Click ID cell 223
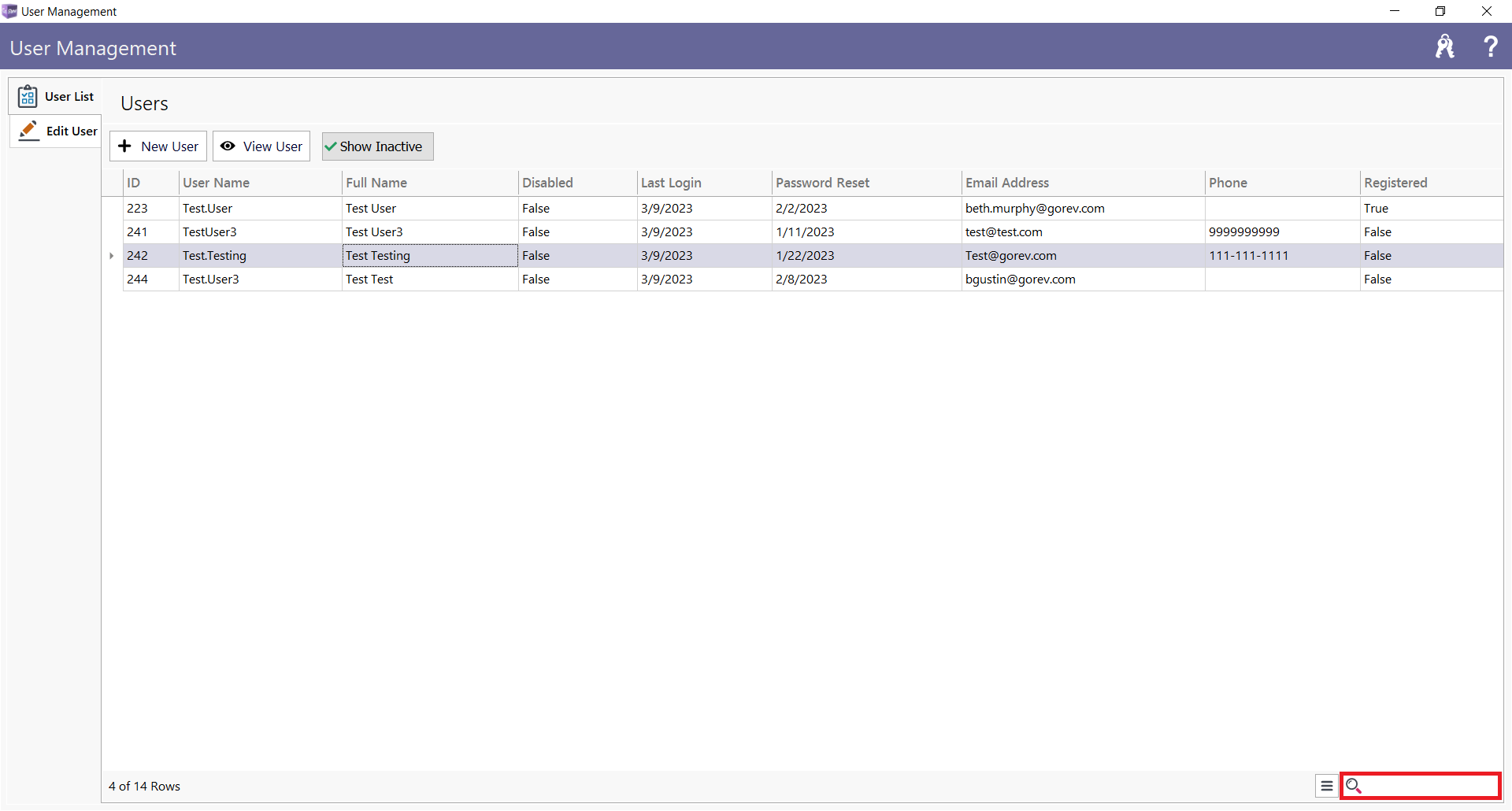This screenshot has width=1512, height=811. [x=151, y=209]
